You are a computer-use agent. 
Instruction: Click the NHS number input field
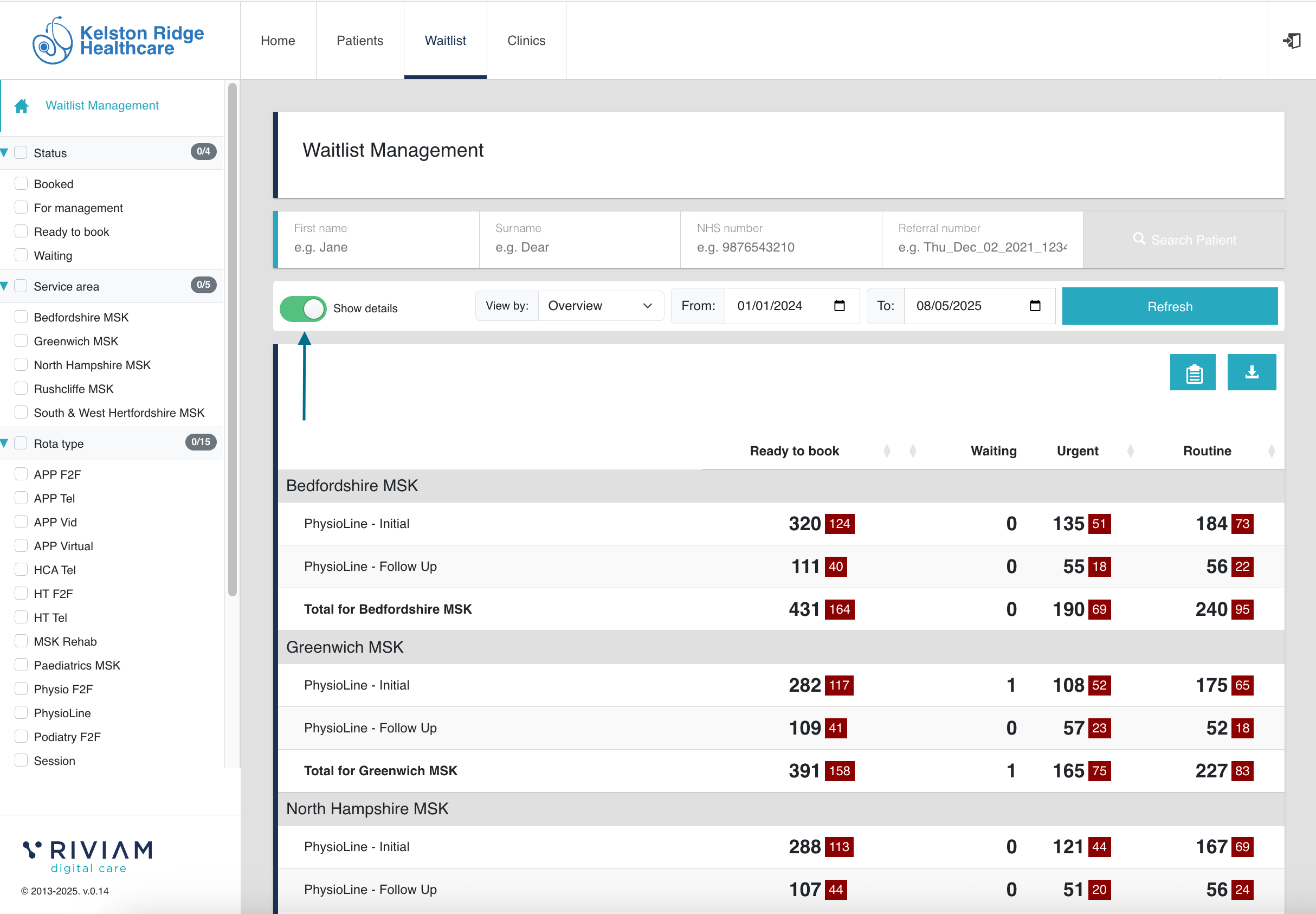click(x=780, y=247)
